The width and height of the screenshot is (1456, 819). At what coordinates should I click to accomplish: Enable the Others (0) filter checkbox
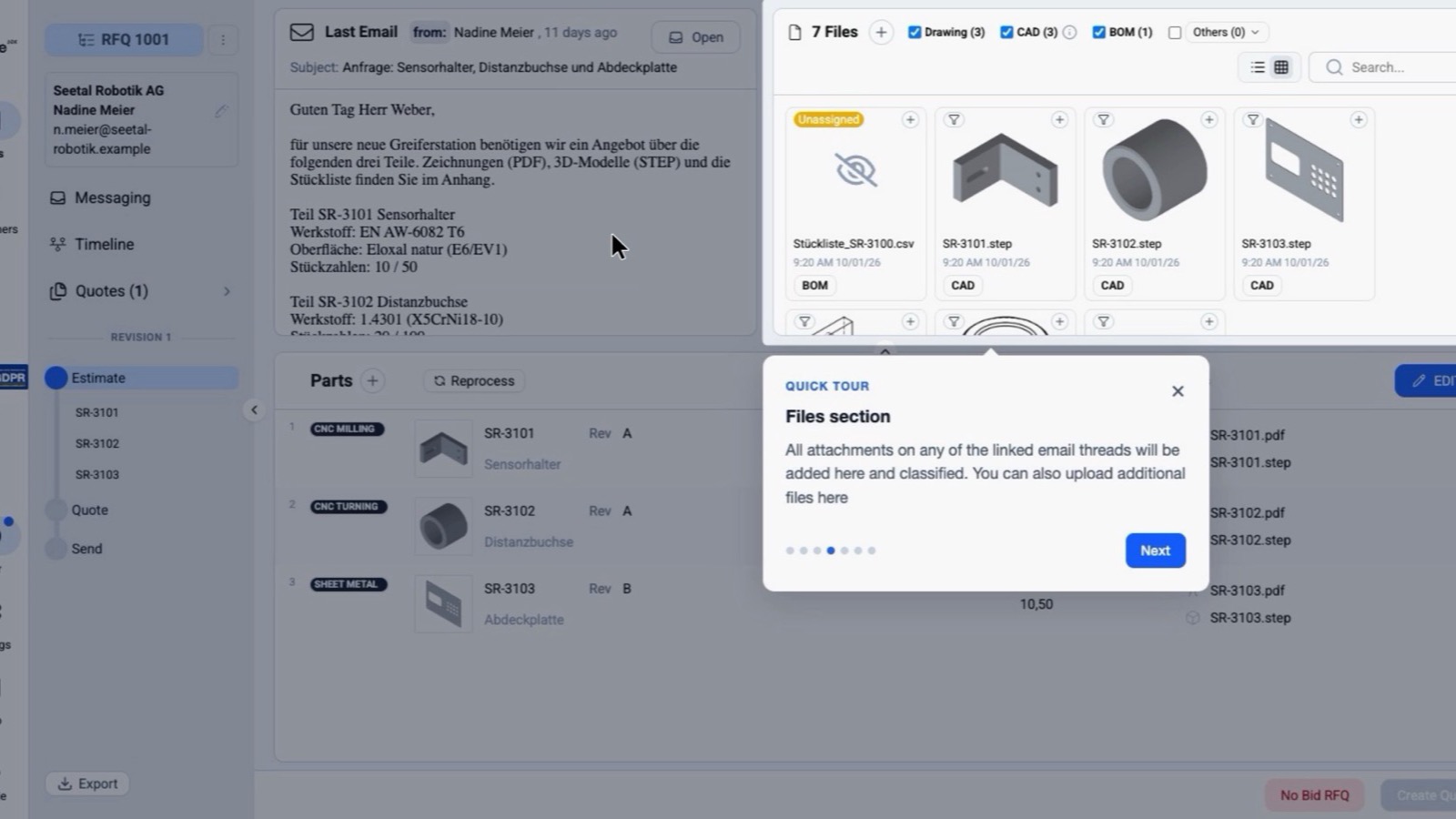(x=1175, y=33)
